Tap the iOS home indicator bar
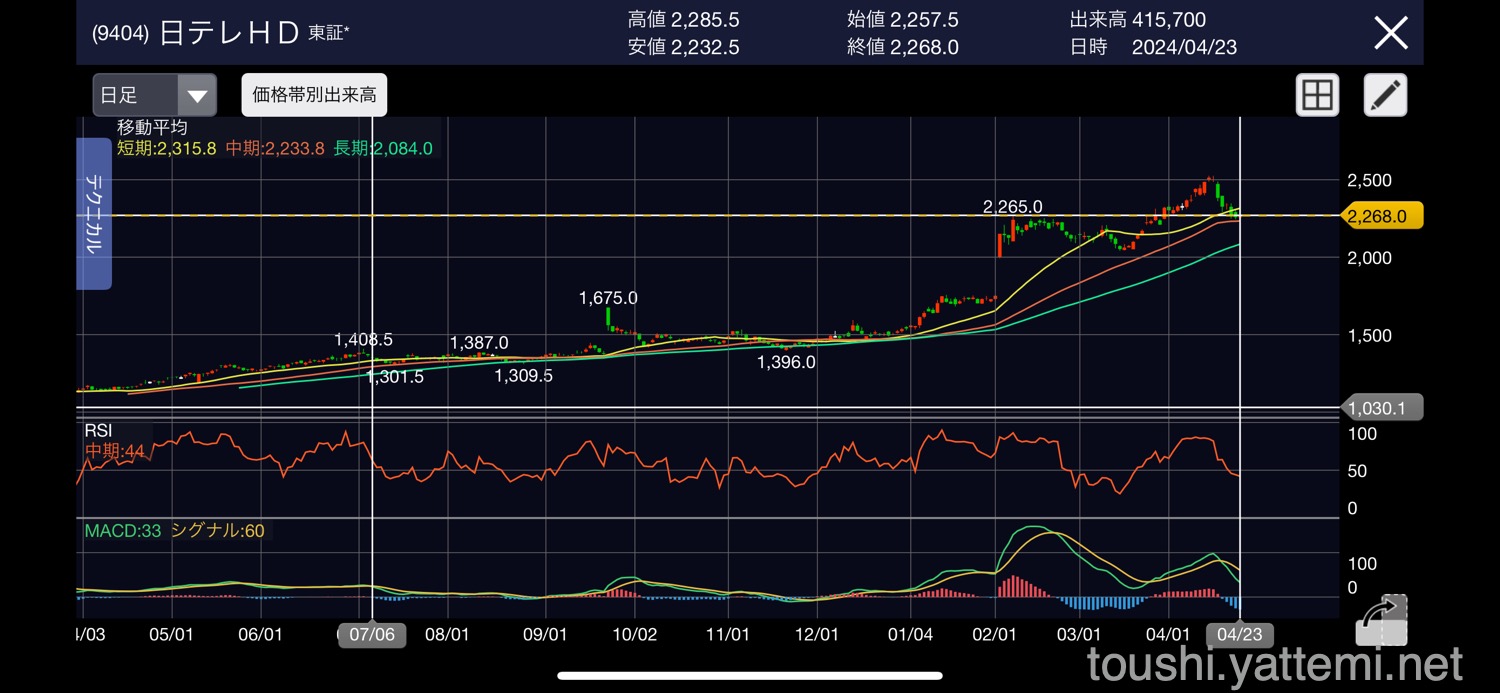The width and height of the screenshot is (1500, 693). 750,676
